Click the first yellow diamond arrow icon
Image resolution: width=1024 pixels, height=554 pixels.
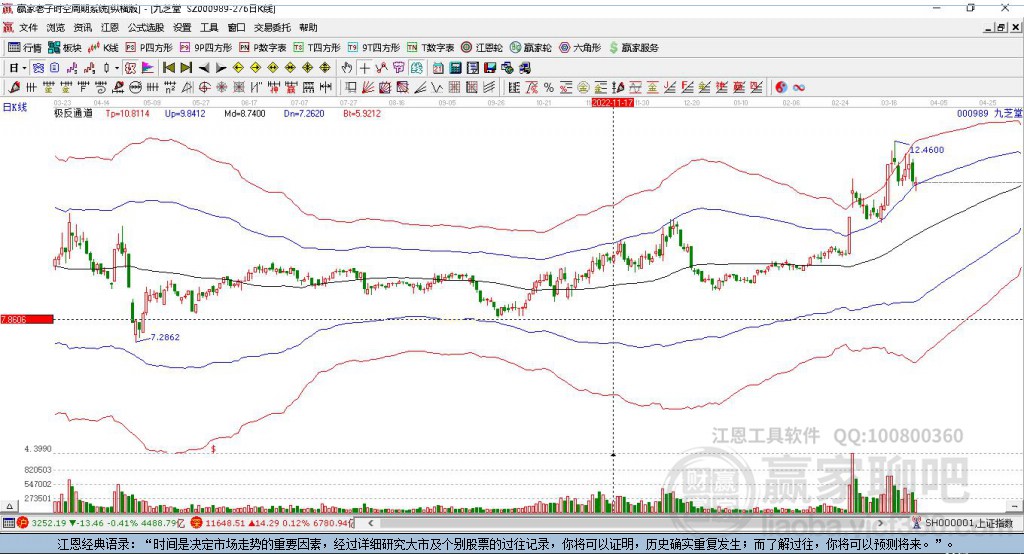(x=238, y=68)
